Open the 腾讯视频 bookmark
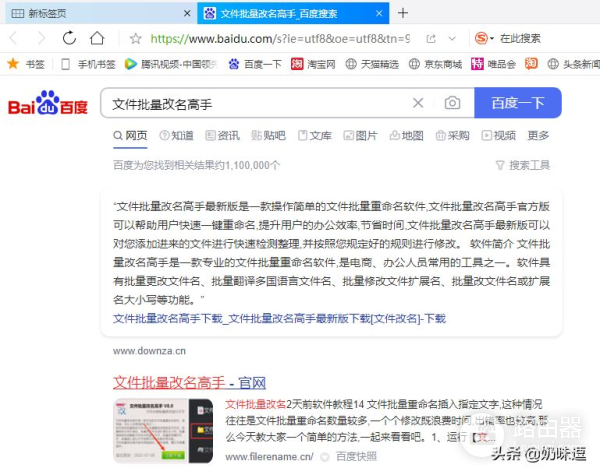This screenshot has width=600, height=475. pyautogui.click(x=171, y=64)
